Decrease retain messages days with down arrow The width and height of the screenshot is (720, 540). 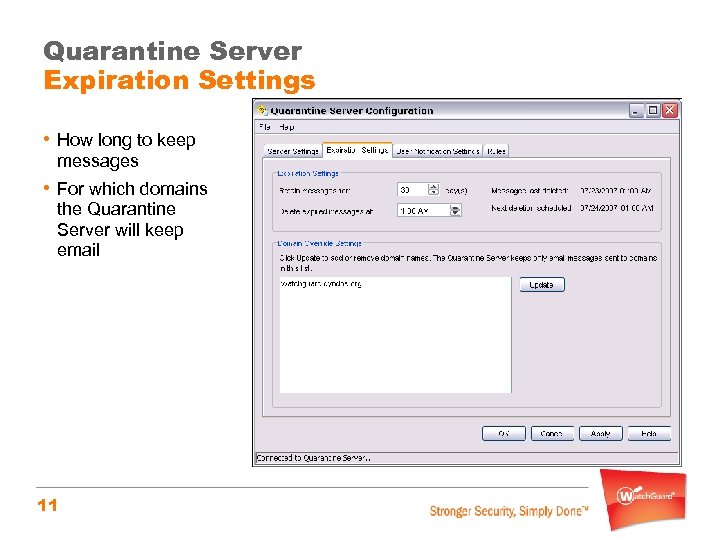point(433,193)
